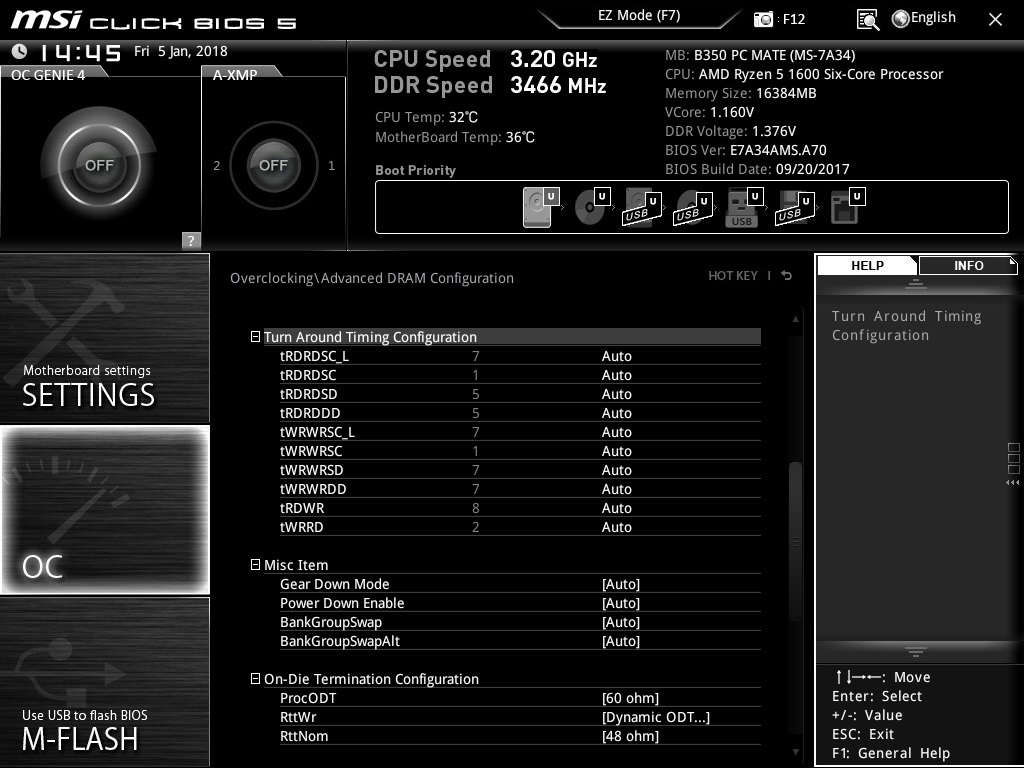This screenshot has width=1024, height=768.
Task: Select the USB key boot device icon
Action: 742,207
